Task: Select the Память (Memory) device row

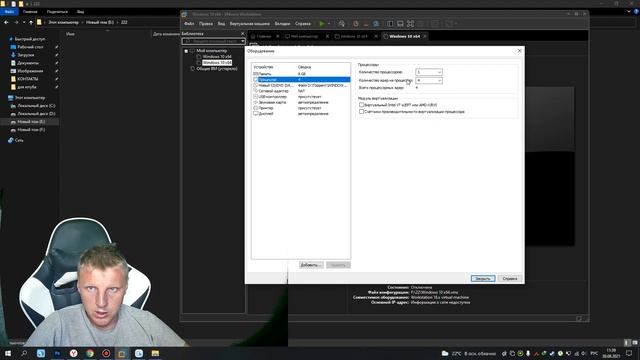Action: point(301,74)
